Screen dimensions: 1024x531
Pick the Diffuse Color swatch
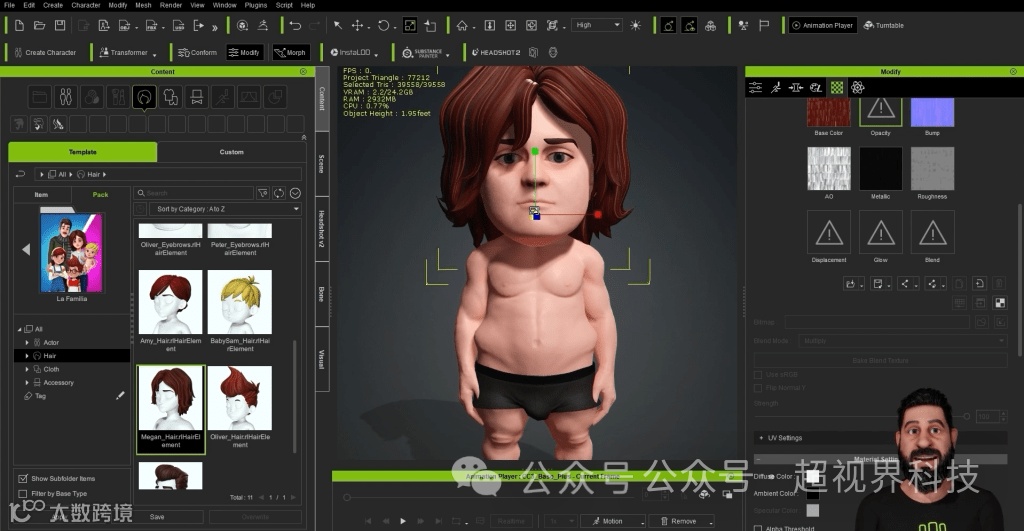coord(812,477)
